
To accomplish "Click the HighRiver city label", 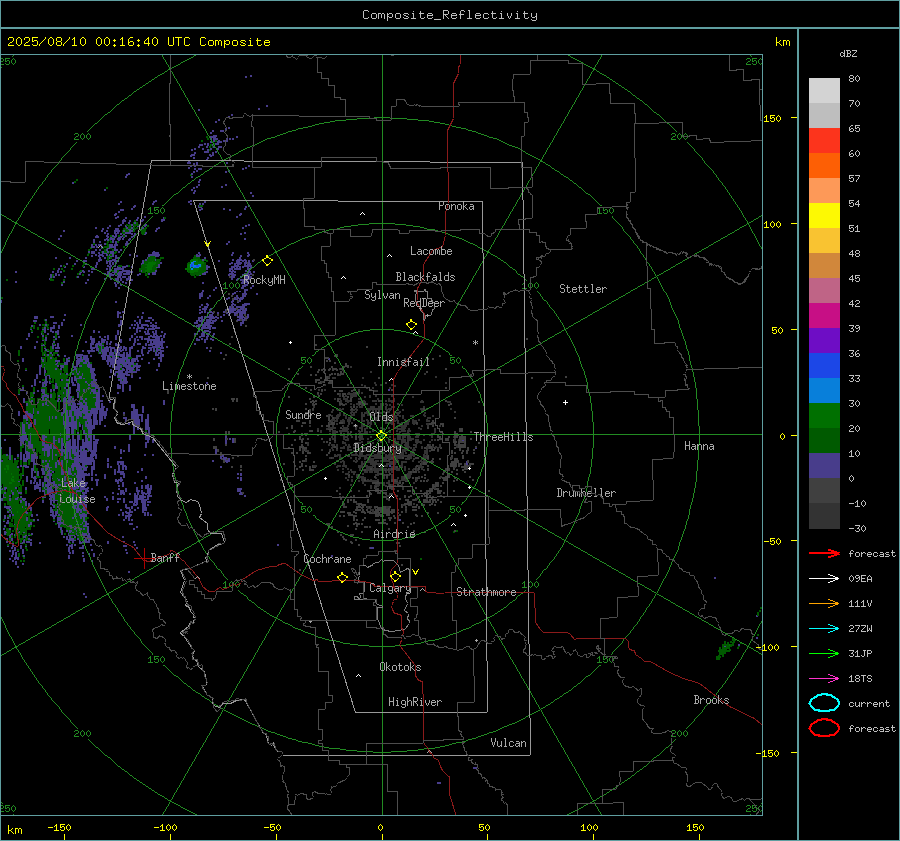I will [x=415, y=702].
